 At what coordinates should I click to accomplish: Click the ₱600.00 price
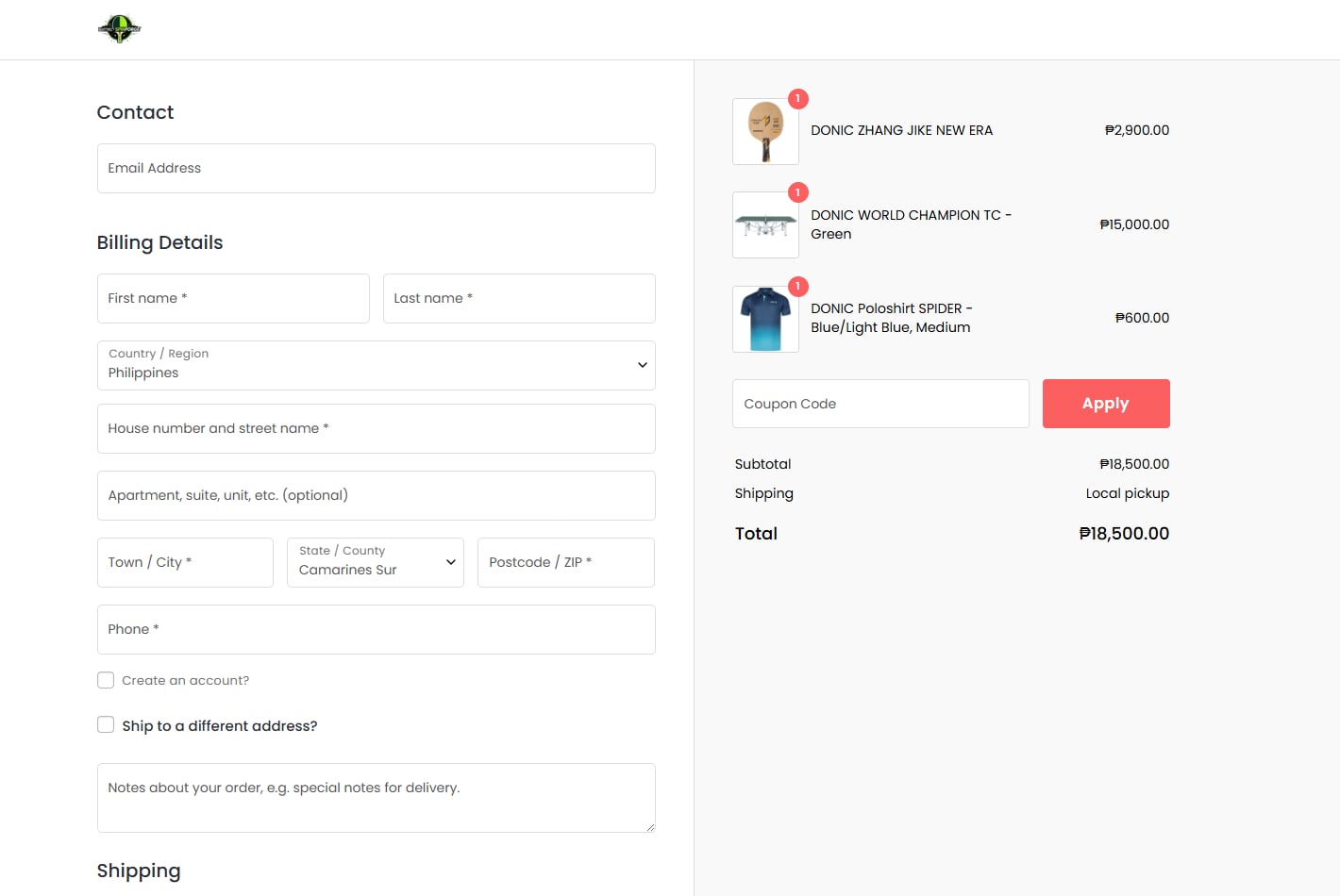click(x=1142, y=318)
